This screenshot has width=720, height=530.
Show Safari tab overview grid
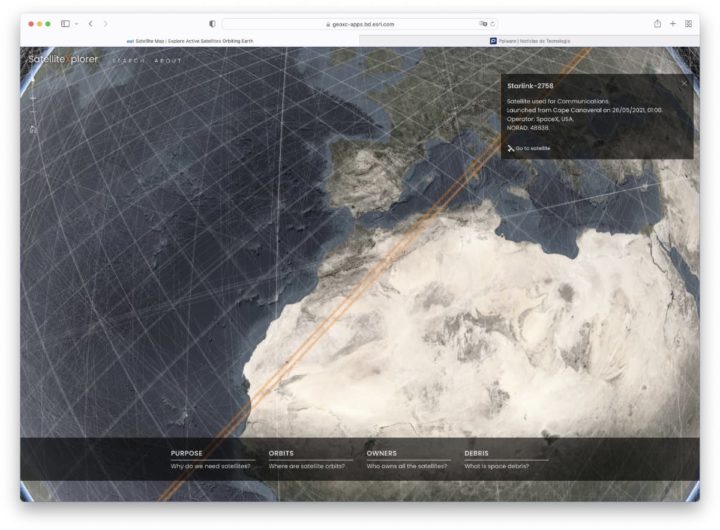point(688,24)
